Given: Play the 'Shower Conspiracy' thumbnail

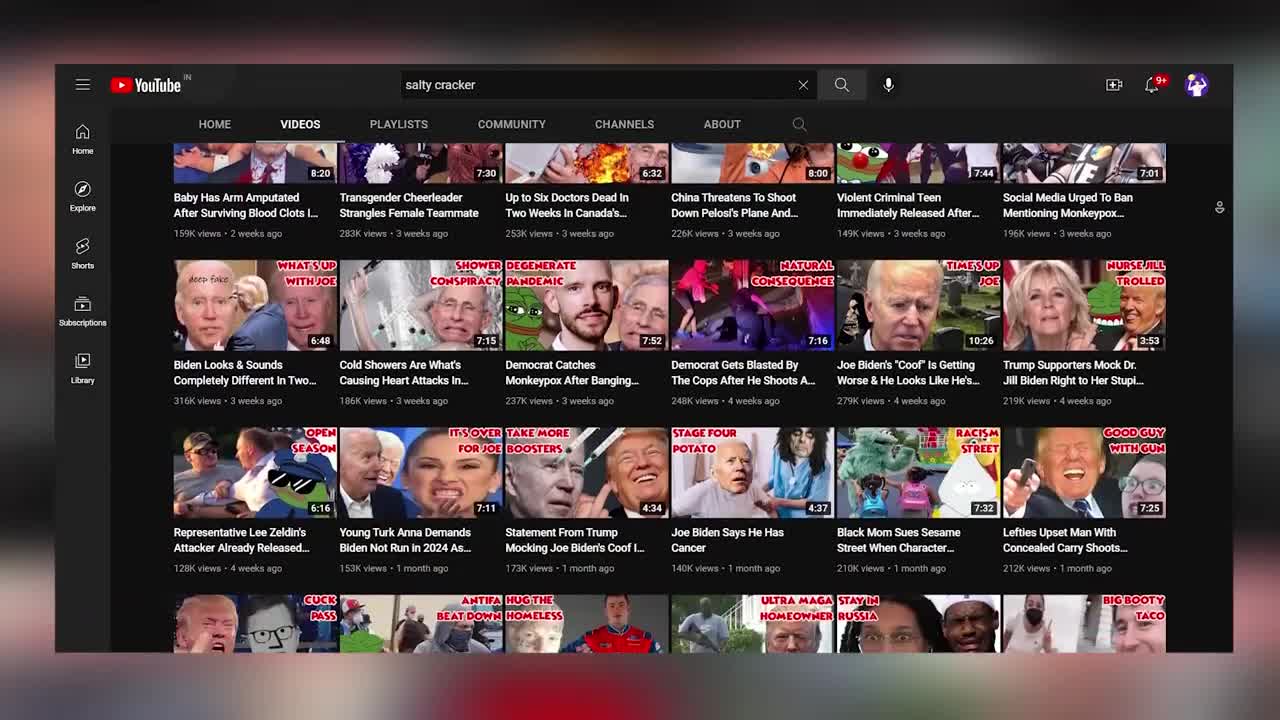Looking at the screenshot, I should (421, 305).
